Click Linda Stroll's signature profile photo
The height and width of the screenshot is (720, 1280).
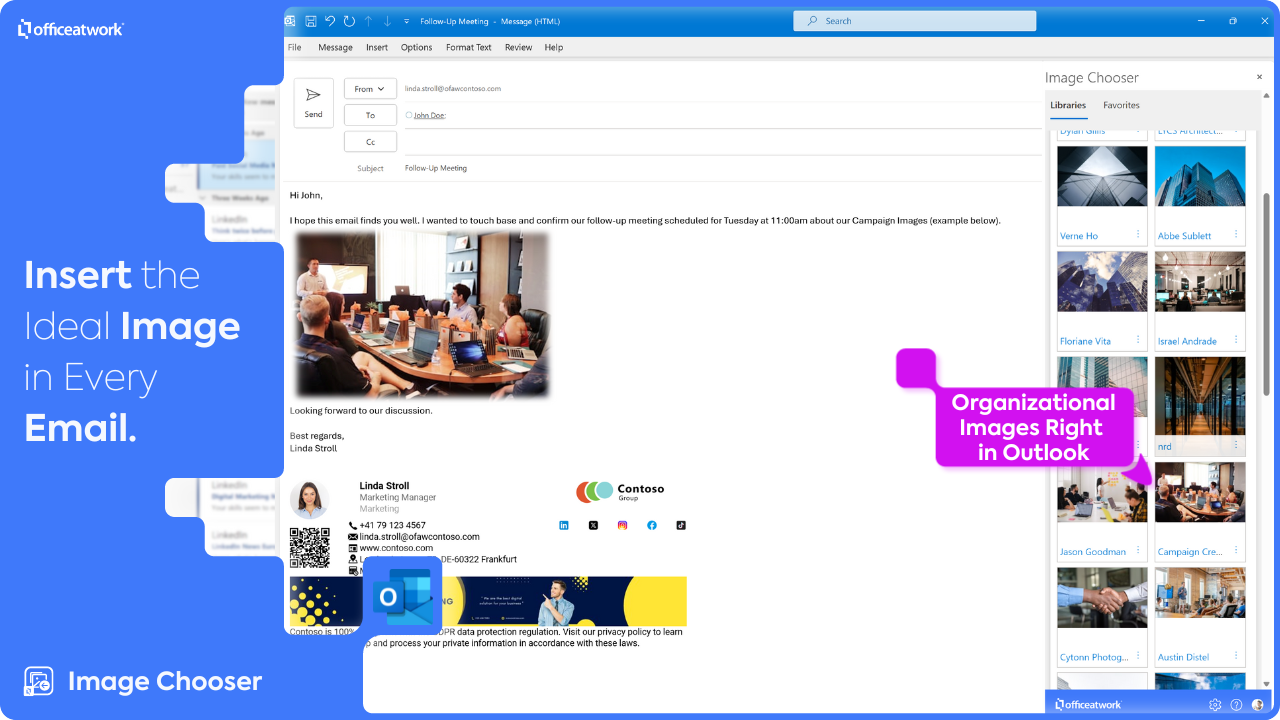310,500
